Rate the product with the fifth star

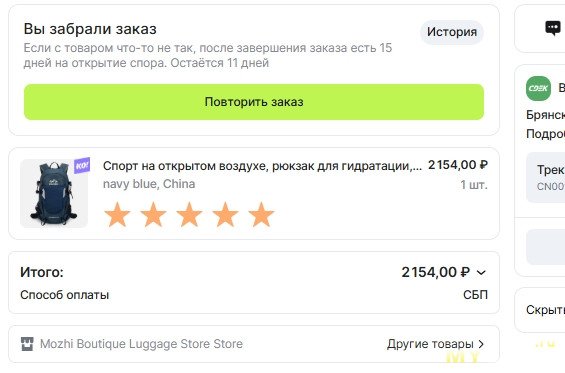(261, 214)
